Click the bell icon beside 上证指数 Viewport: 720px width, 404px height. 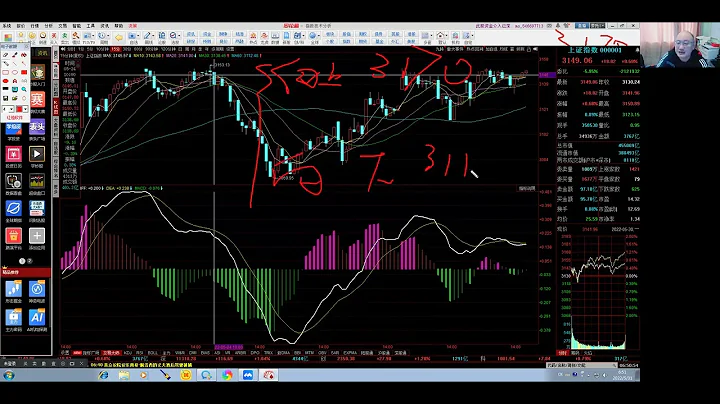coord(637,50)
